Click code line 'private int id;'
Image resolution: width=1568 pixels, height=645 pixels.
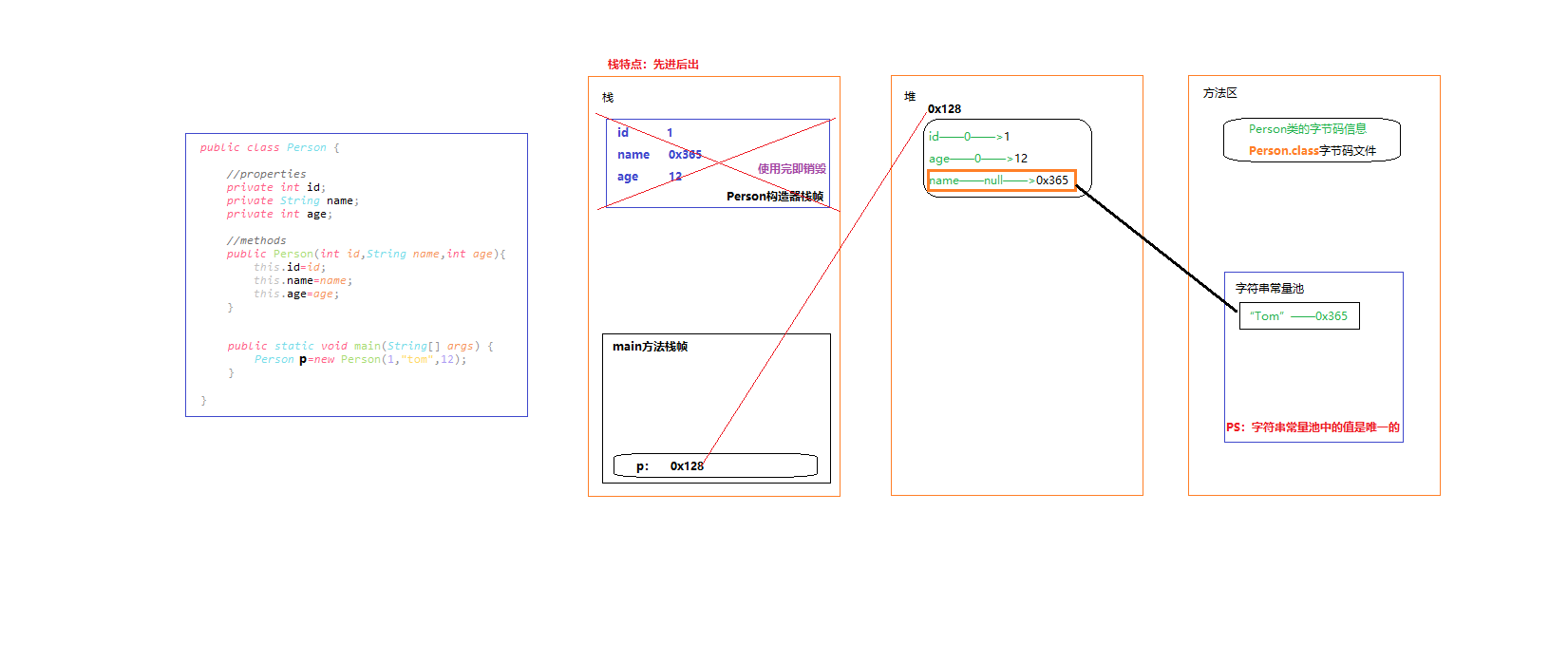(x=276, y=188)
